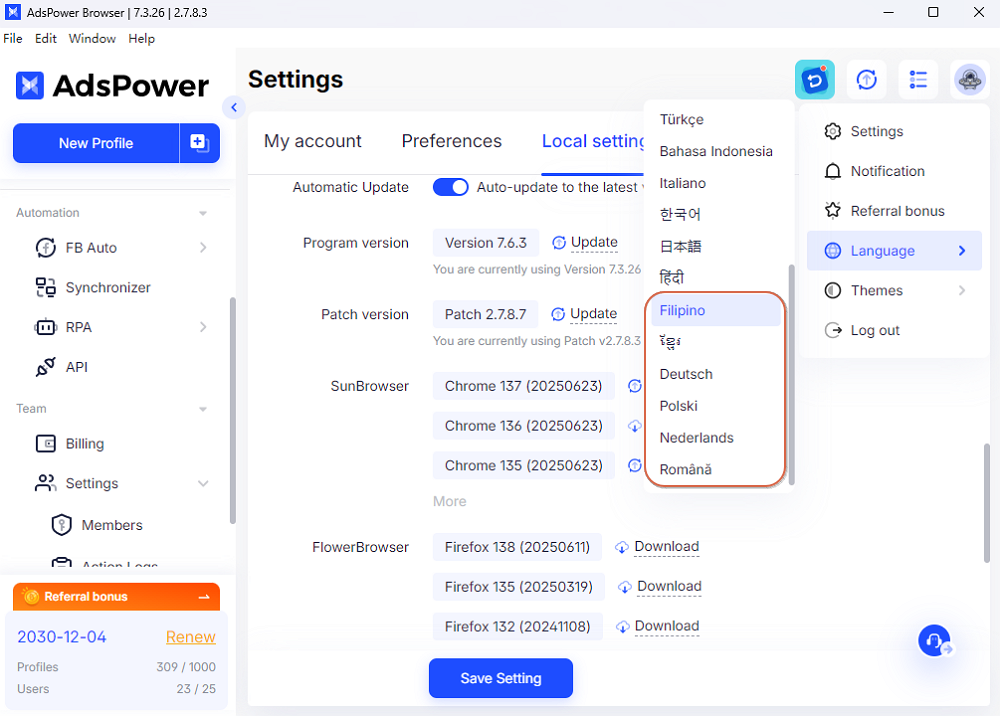Open the task list icon in the top bar
1000x716 pixels.
(x=918, y=80)
